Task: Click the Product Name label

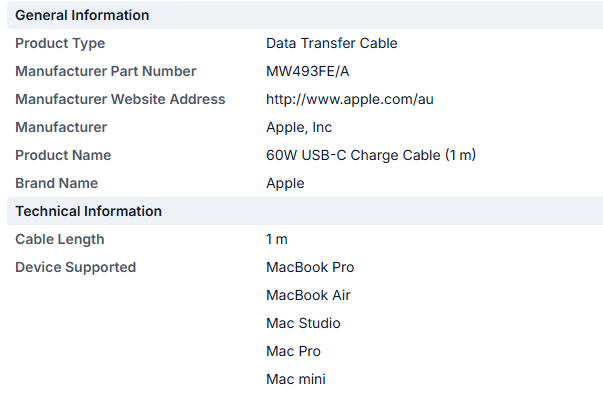Action: (63, 155)
